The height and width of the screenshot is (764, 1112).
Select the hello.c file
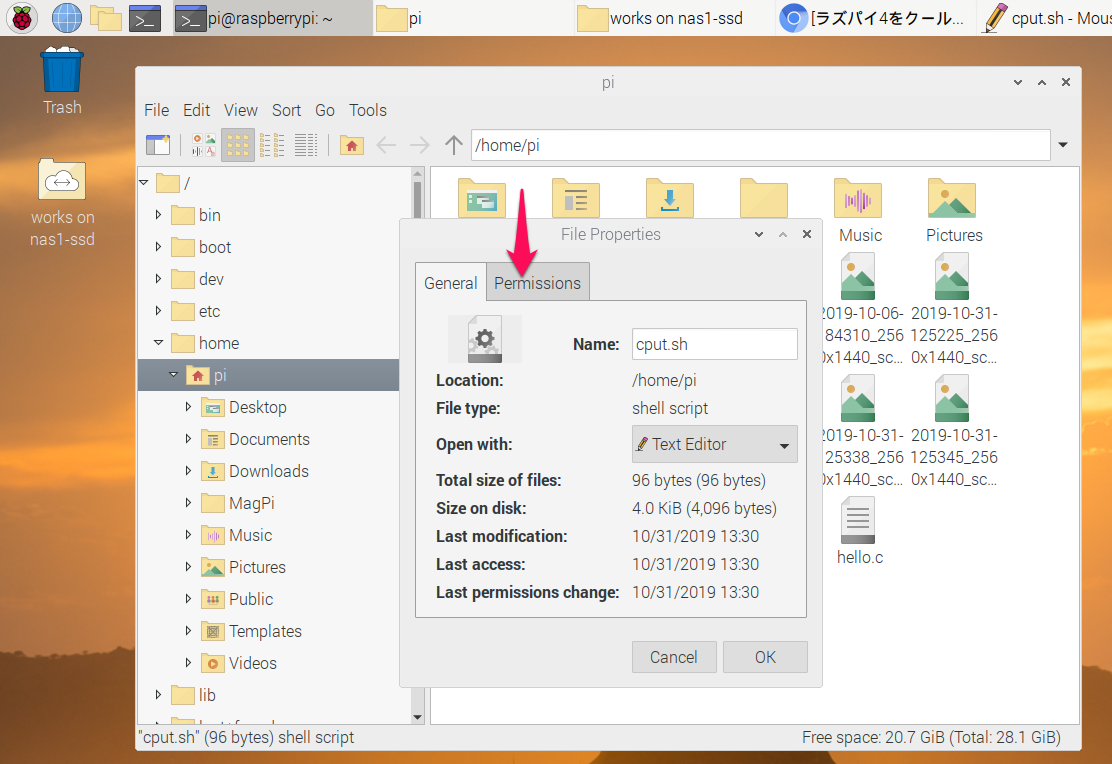859,530
